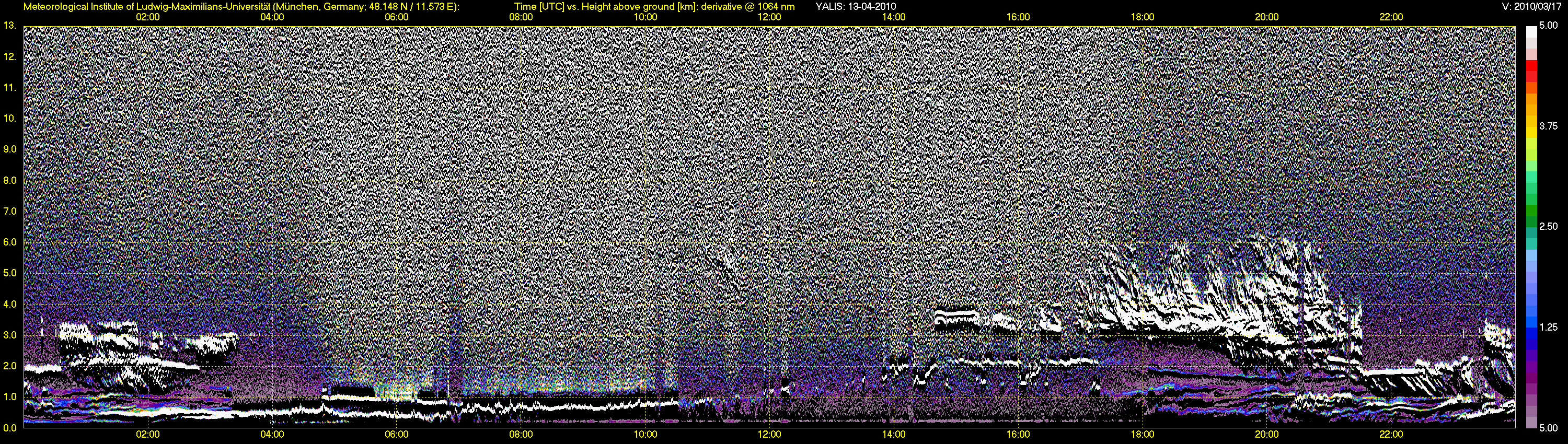Click the 9.0 km height axis label
Screen dimensions: 1568x444
[x=9, y=149]
